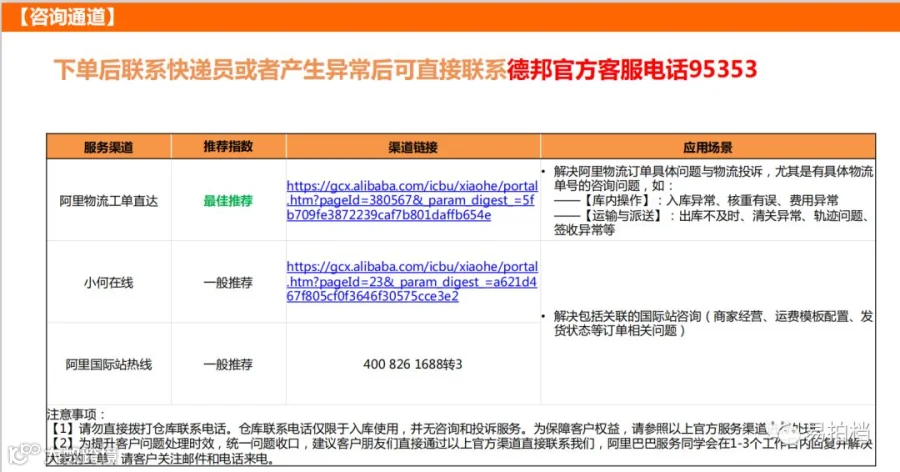Click the 解决包括关联的国际站咨询 bullet text
The image size is (900, 472).
click(x=713, y=323)
